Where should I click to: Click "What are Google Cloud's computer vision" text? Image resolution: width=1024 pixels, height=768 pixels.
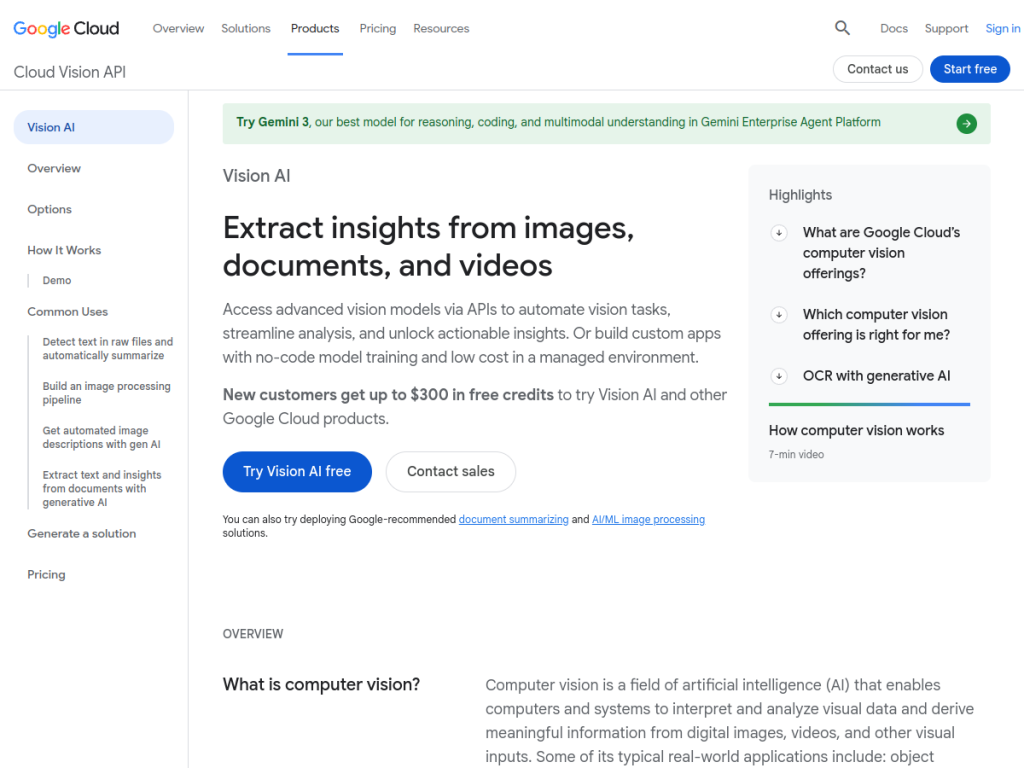(881, 253)
